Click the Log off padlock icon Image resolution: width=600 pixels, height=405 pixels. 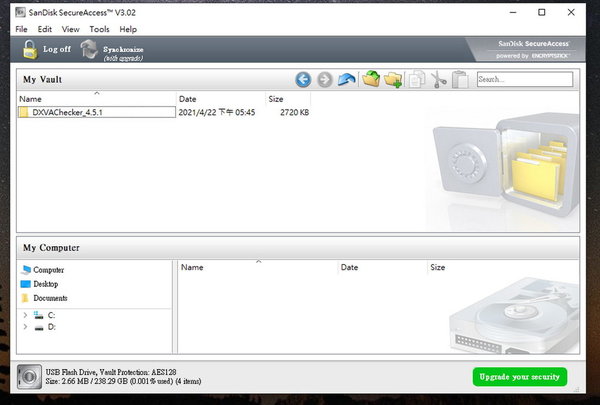(30, 49)
